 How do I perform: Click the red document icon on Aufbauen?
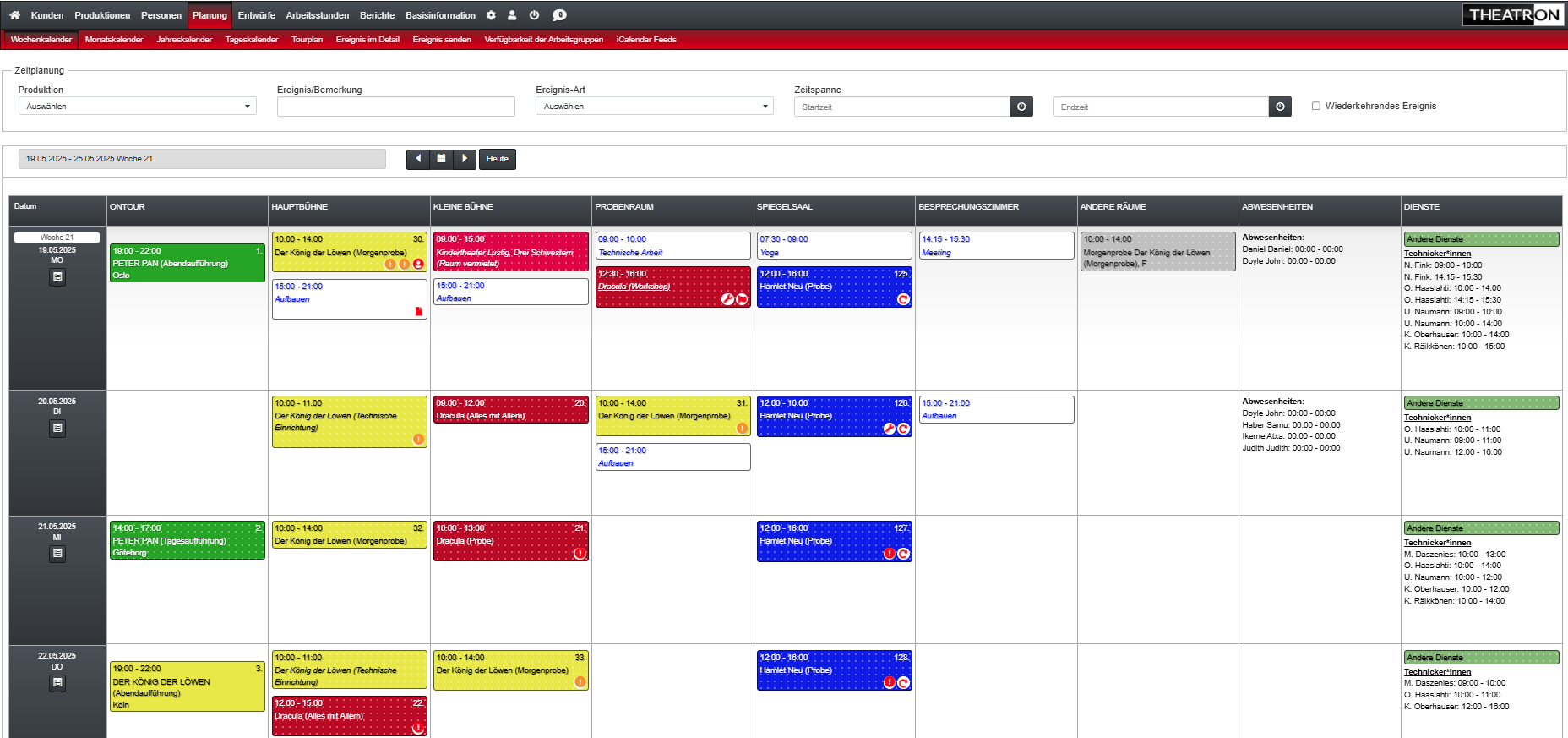click(418, 312)
